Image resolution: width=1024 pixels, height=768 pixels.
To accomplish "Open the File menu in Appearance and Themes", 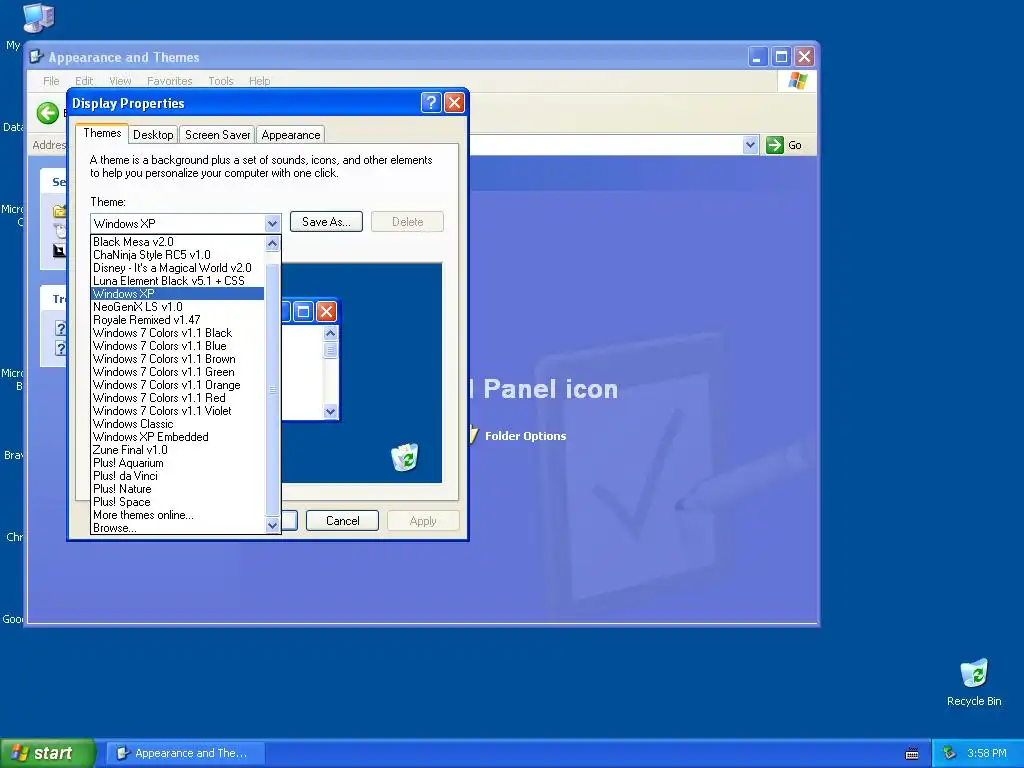I will (51, 81).
